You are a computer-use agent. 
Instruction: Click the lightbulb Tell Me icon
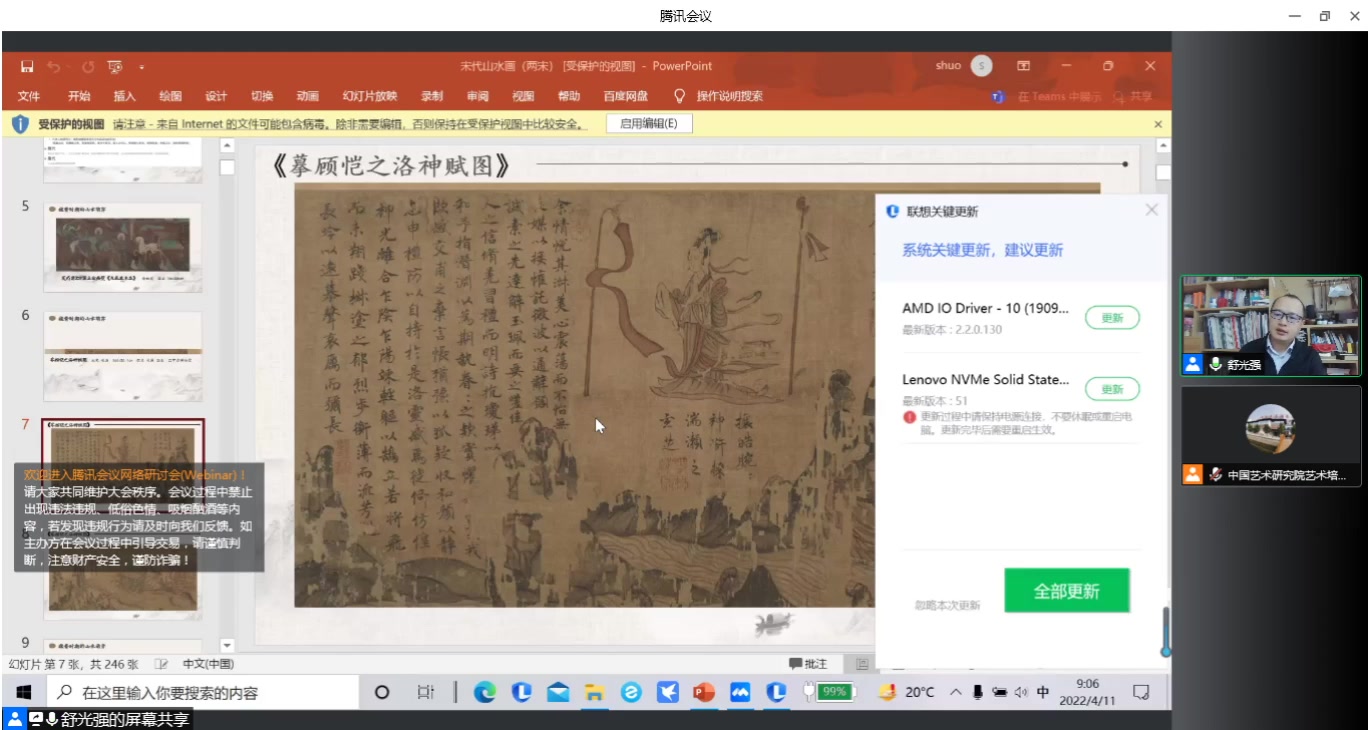point(680,96)
